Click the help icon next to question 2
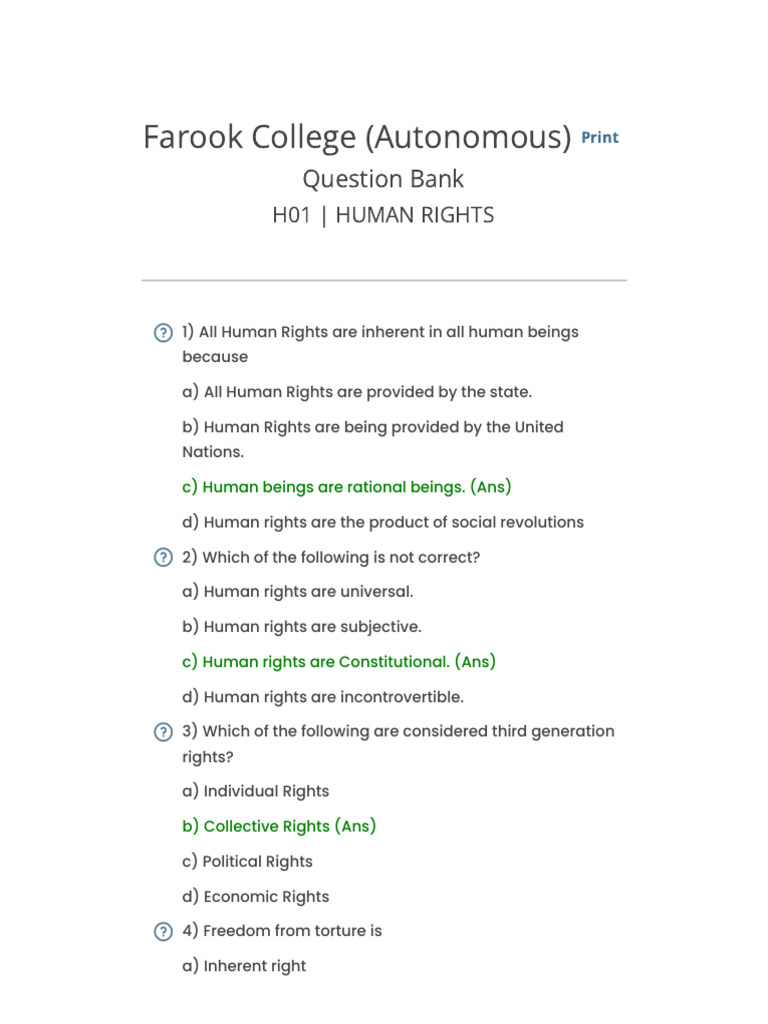 163,558
